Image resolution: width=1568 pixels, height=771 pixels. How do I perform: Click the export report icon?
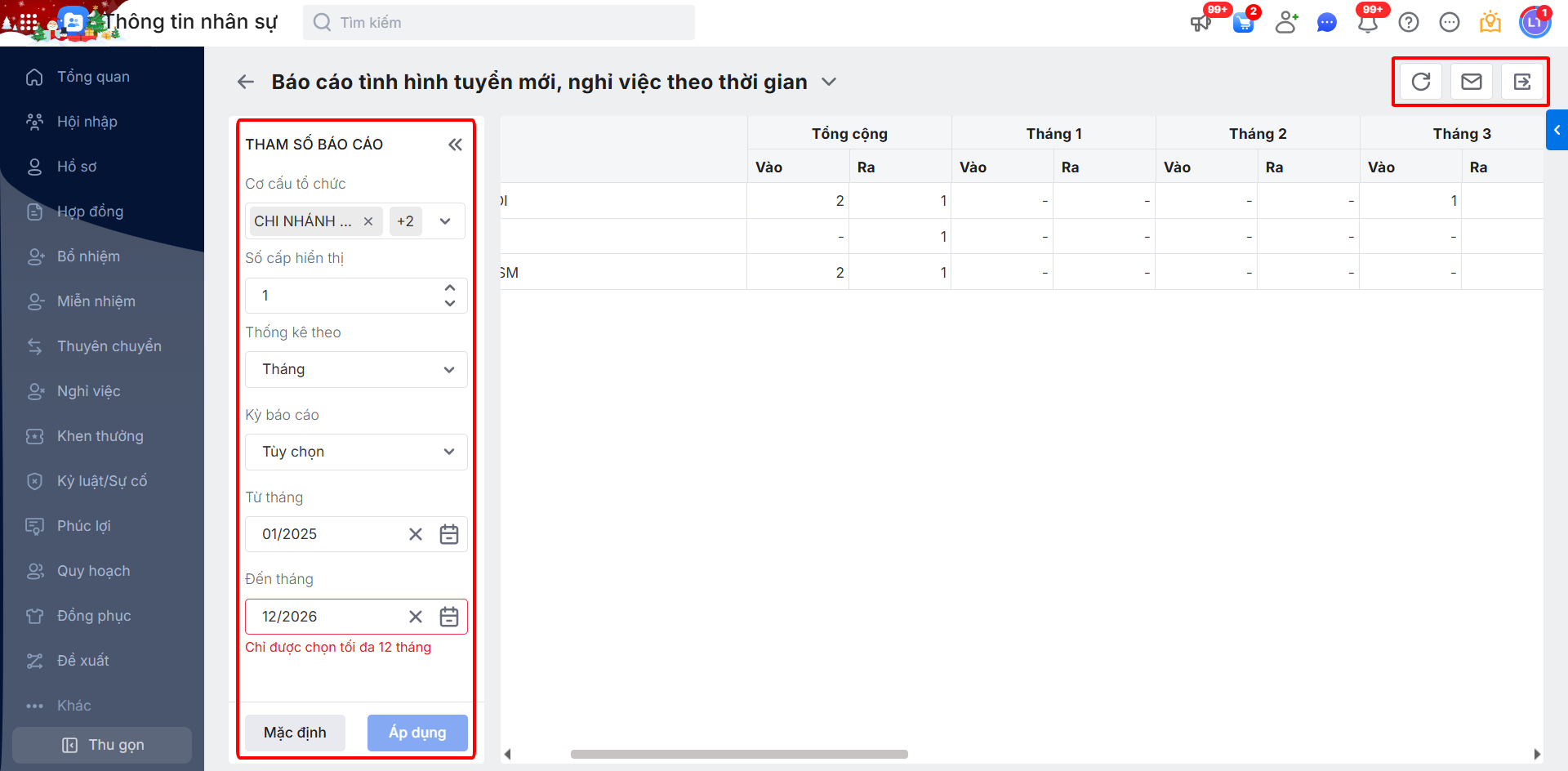click(x=1522, y=82)
